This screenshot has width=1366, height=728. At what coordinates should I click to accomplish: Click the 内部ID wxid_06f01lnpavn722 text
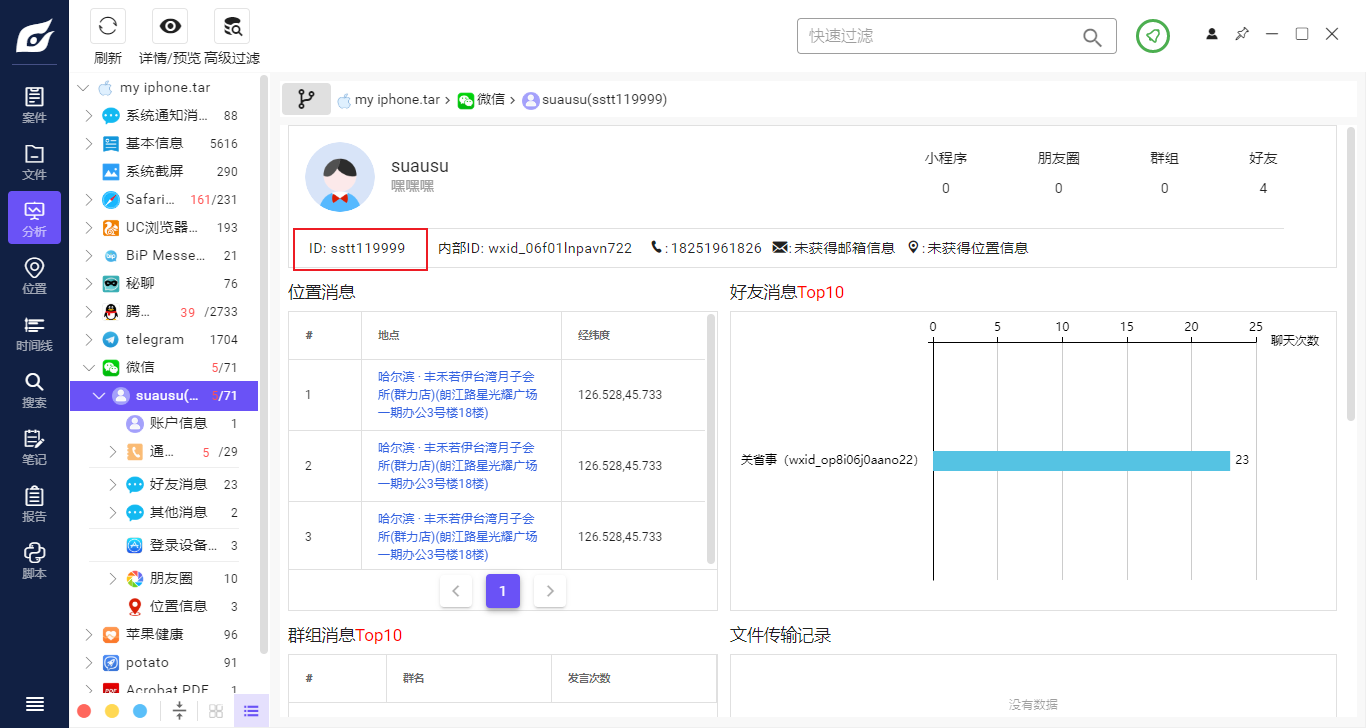pos(535,248)
